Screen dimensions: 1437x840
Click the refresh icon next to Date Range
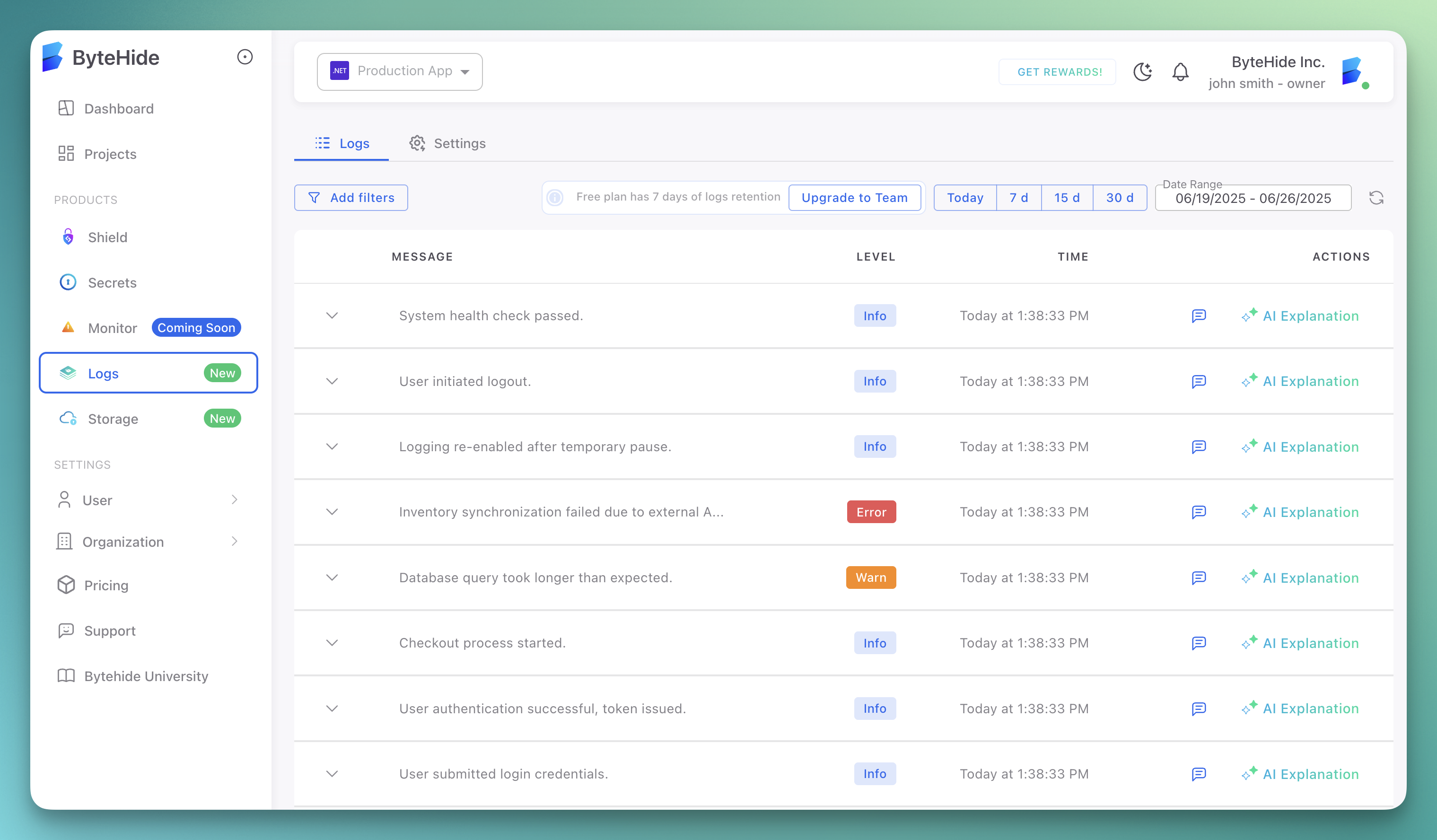pyautogui.click(x=1376, y=198)
